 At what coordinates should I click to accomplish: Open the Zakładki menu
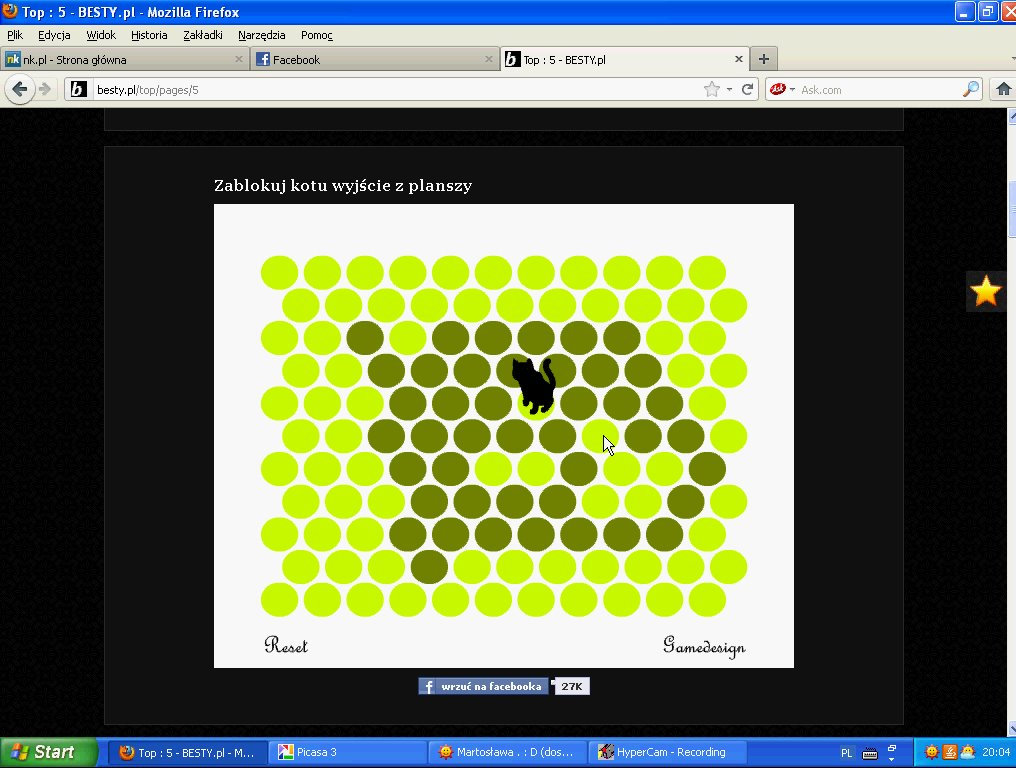coord(203,35)
